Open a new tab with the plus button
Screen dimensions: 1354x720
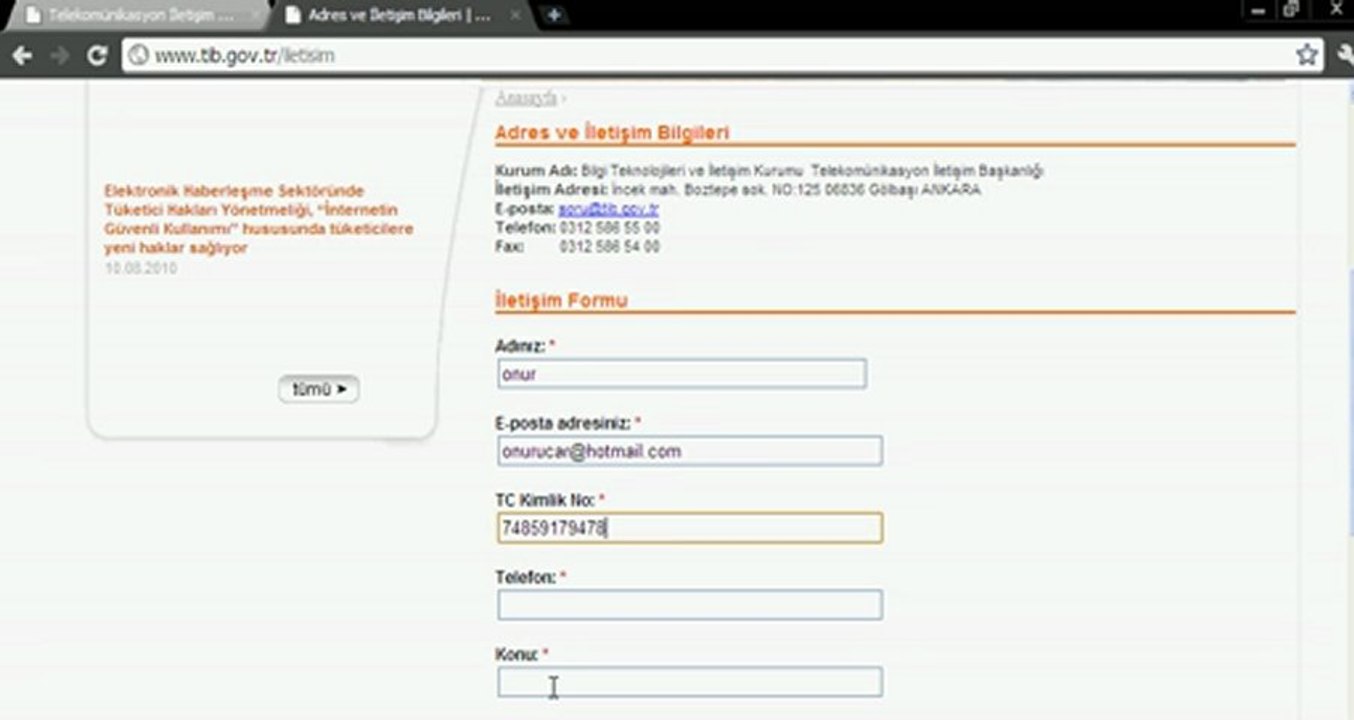(x=553, y=15)
